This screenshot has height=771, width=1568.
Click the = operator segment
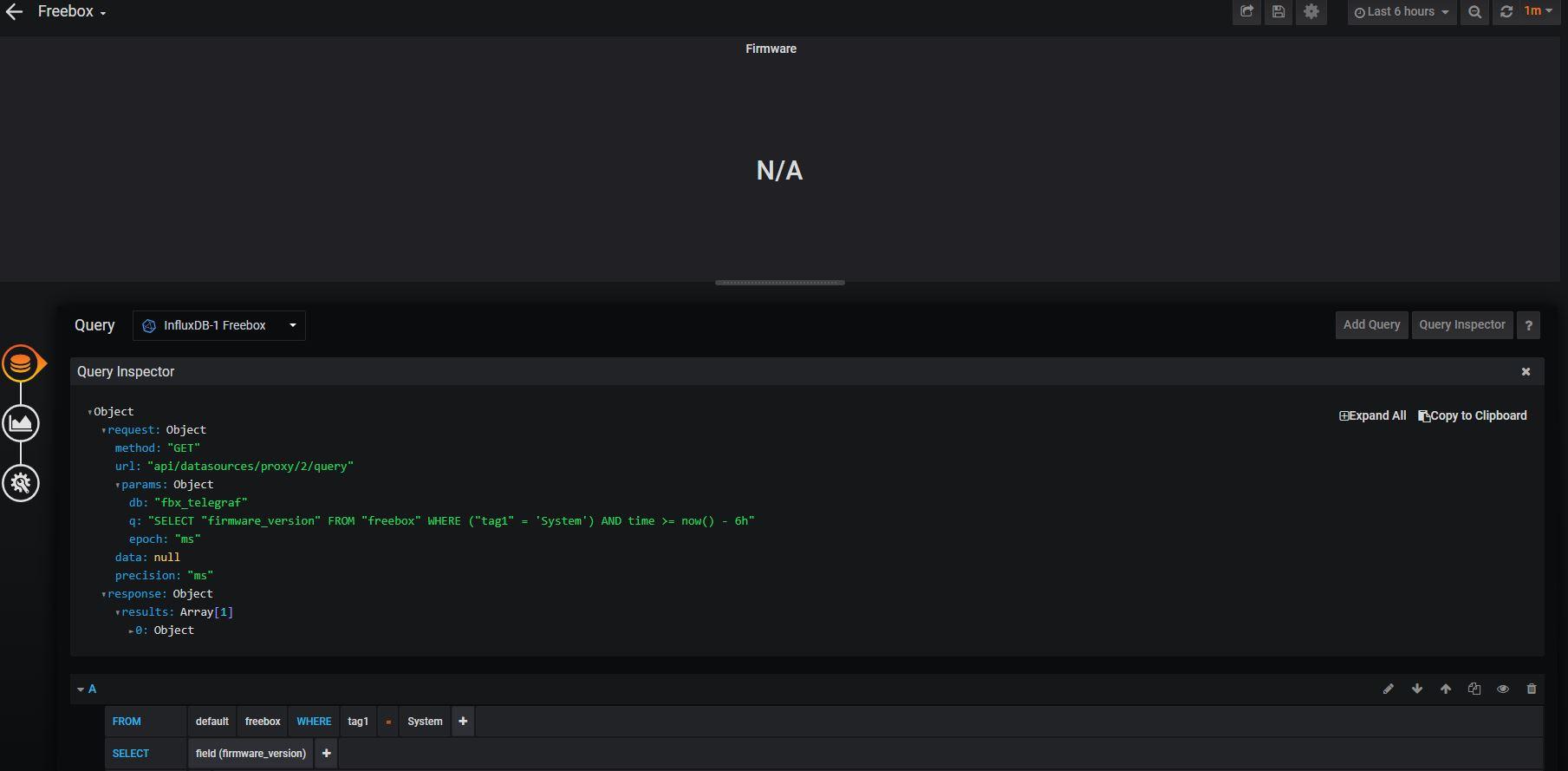click(388, 722)
